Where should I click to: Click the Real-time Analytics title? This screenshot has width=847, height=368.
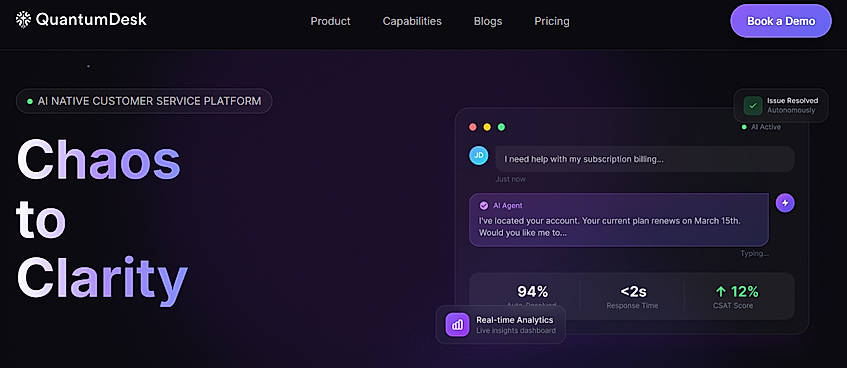pos(515,320)
